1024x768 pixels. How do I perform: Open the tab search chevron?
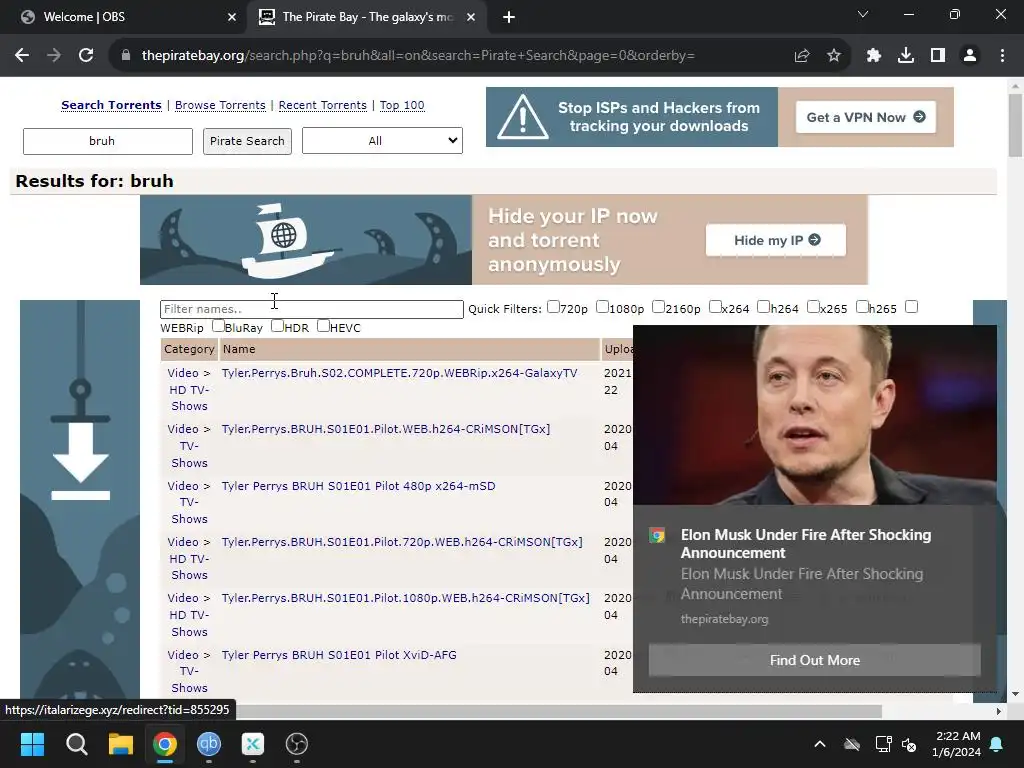863,14
